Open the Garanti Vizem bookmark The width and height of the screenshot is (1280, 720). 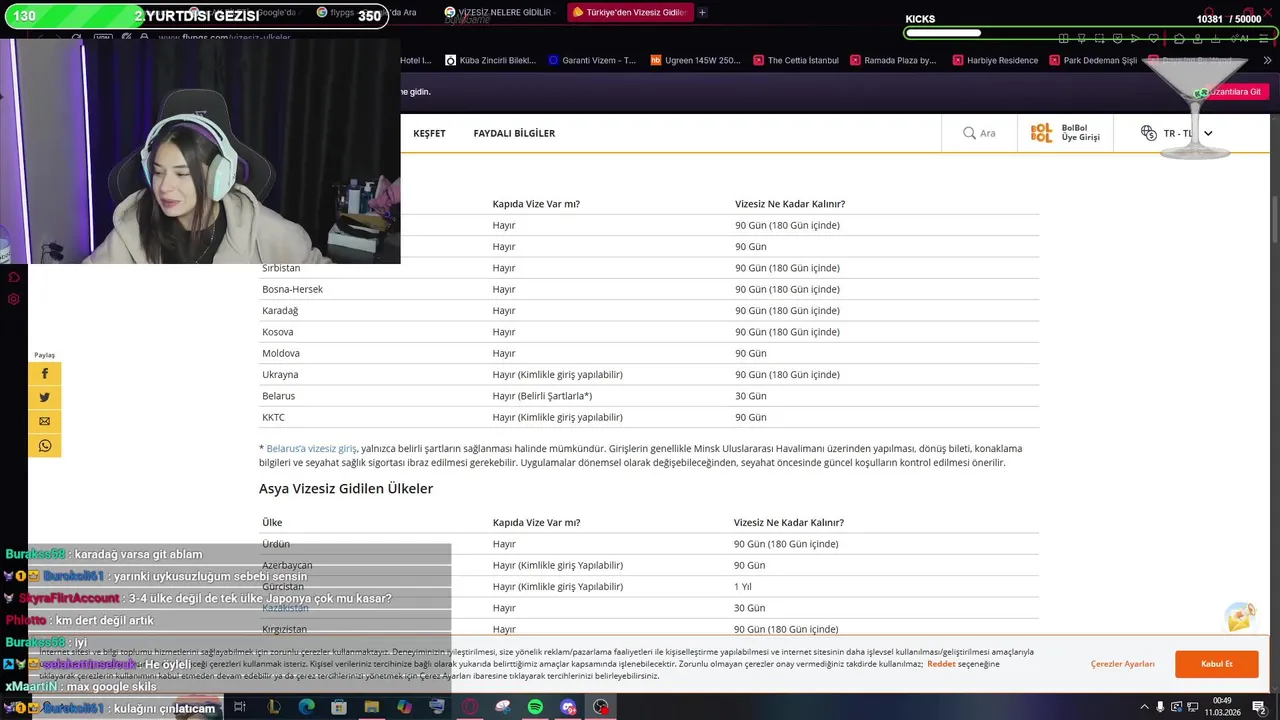pos(592,60)
